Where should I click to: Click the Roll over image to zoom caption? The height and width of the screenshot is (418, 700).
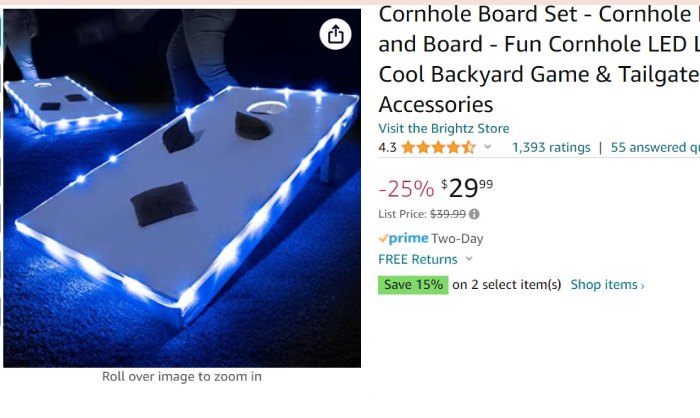coord(182,376)
